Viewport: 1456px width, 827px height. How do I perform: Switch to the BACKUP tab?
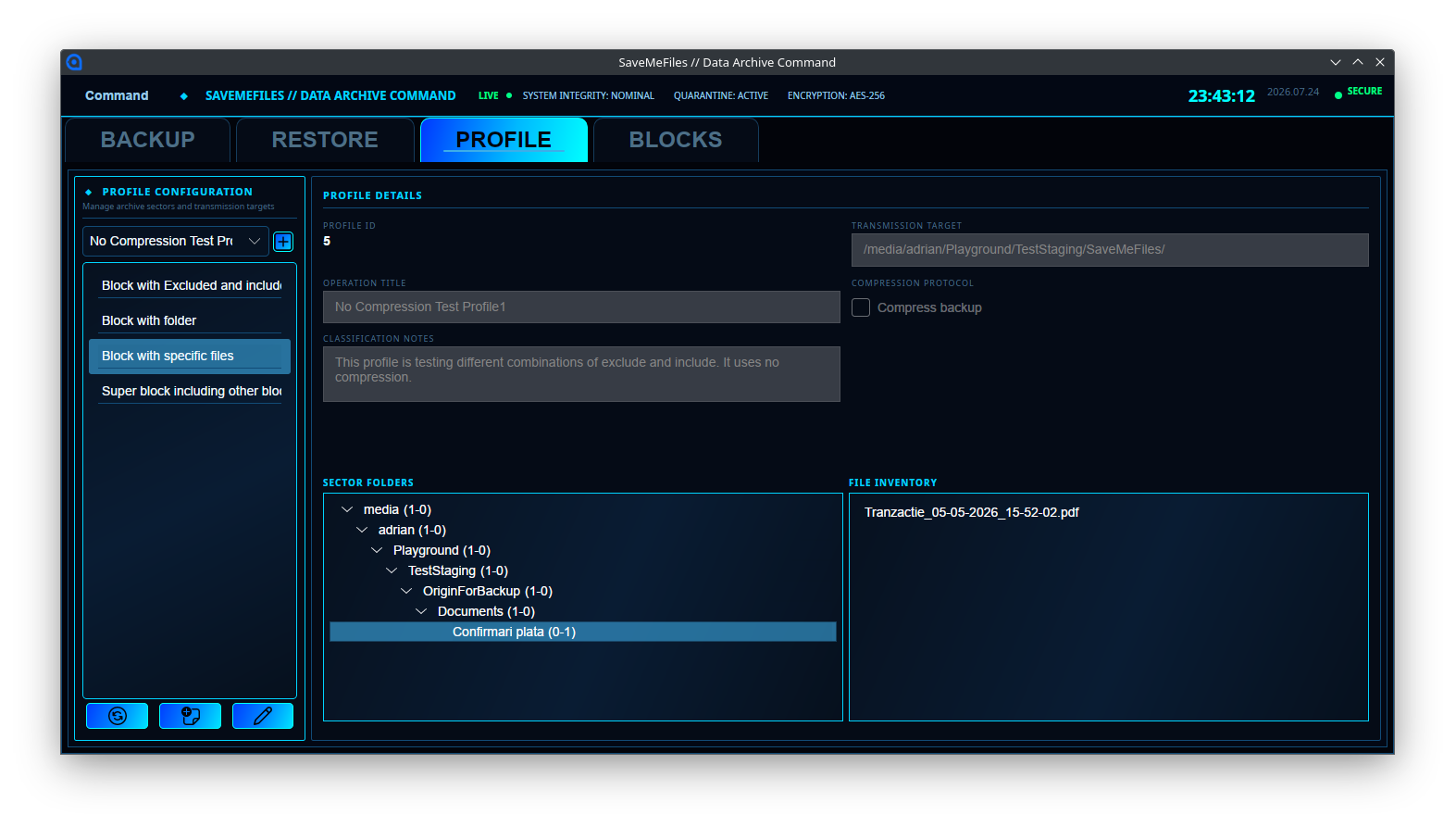pyautogui.click(x=148, y=140)
